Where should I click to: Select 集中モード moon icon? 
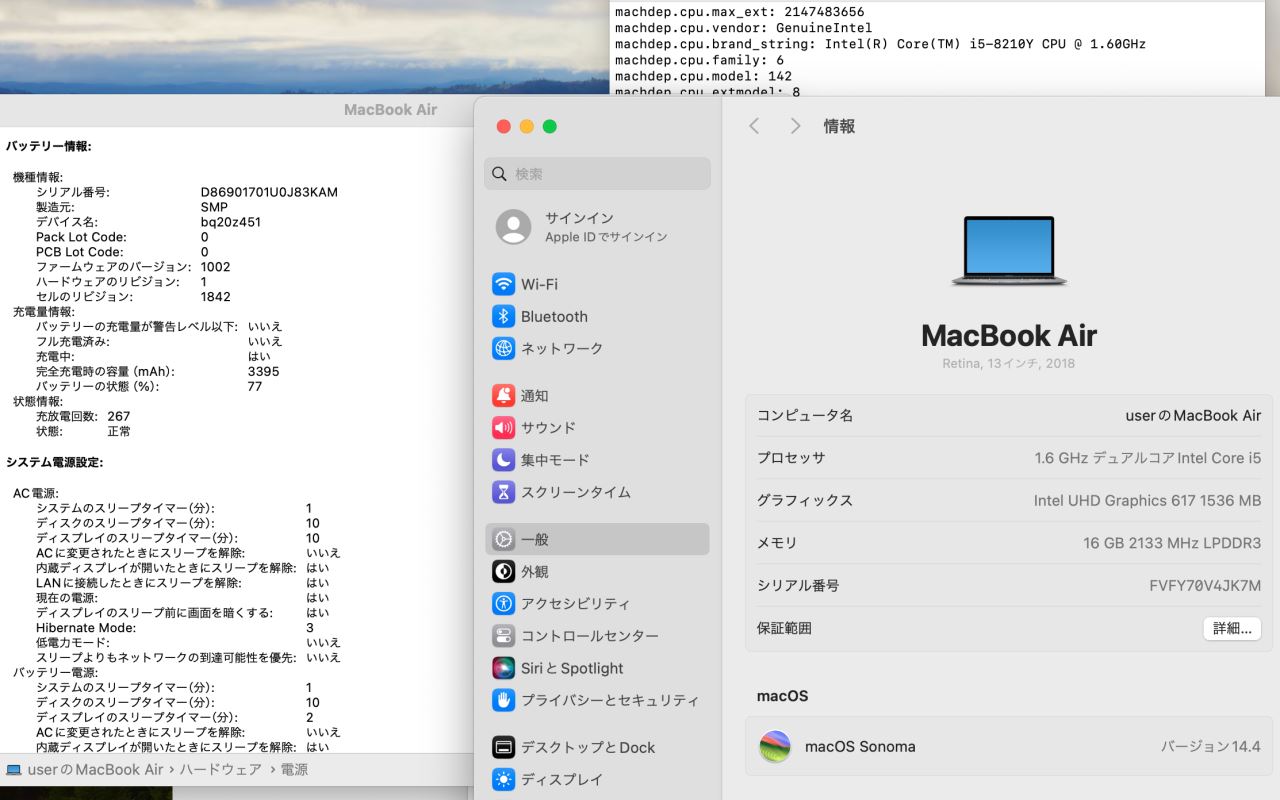(503, 460)
